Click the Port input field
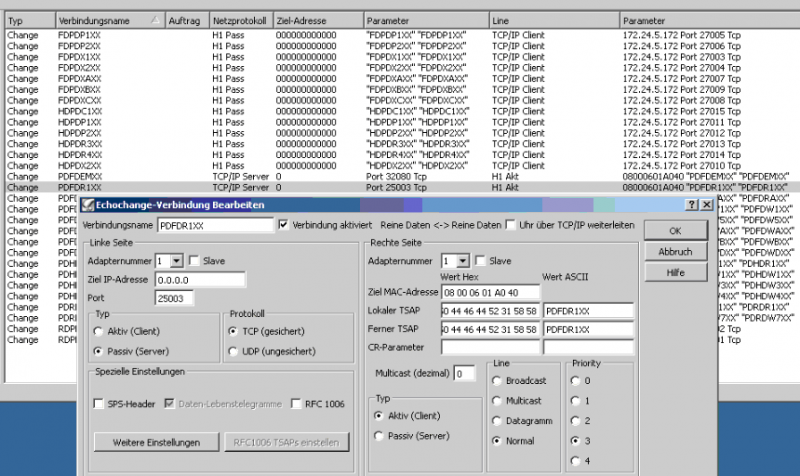Viewport: 800px width, 476px height. [175, 298]
